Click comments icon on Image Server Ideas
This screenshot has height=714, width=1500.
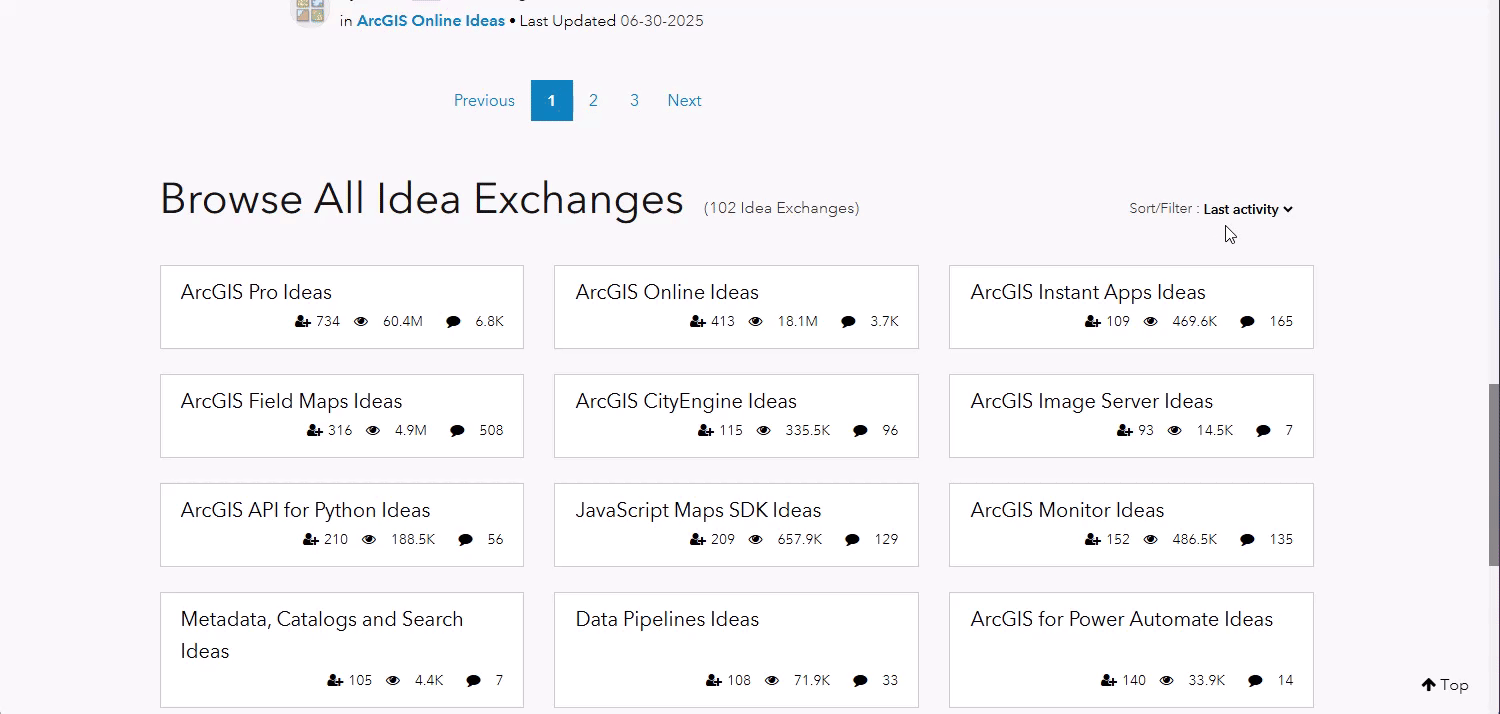click(x=1263, y=431)
